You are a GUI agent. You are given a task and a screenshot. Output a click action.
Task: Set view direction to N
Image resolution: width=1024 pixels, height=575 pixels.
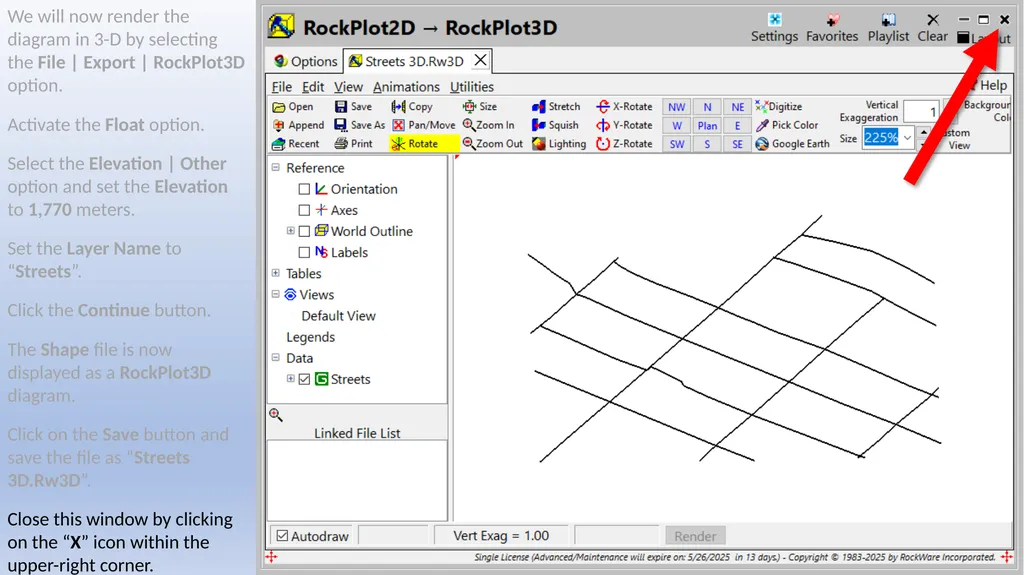[707, 107]
